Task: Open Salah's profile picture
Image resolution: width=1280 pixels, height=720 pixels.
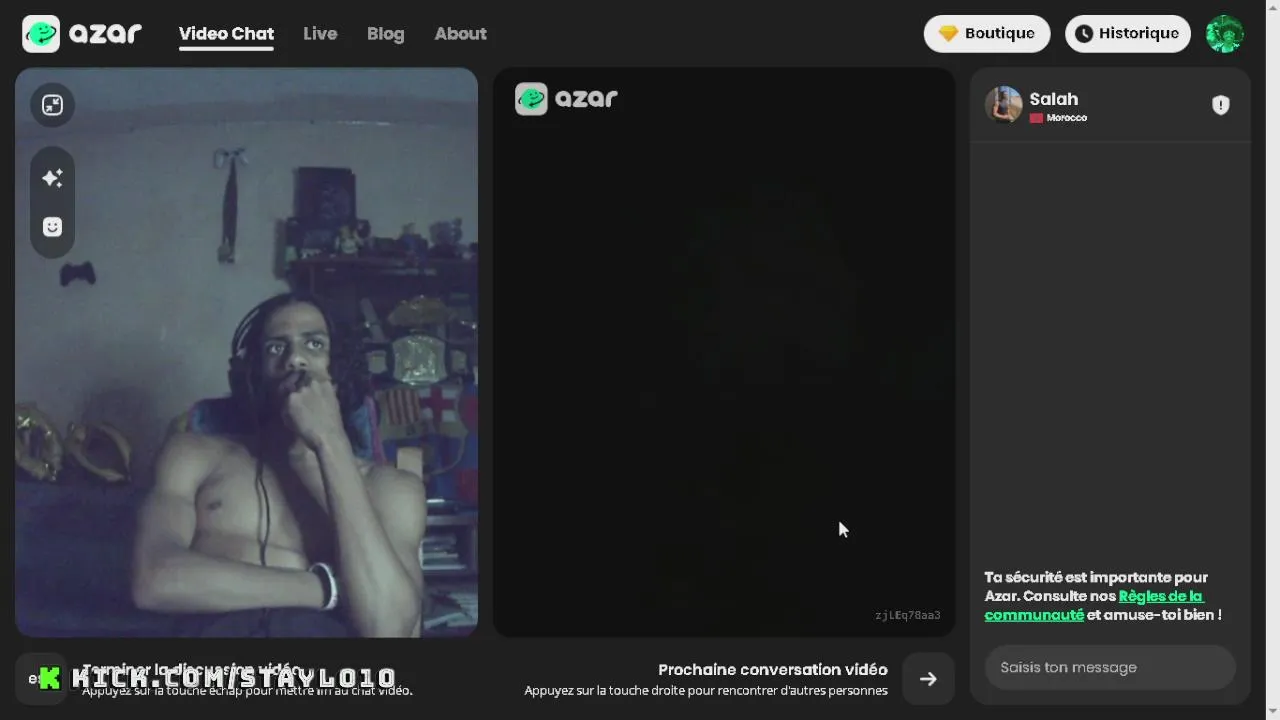Action: (1003, 105)
